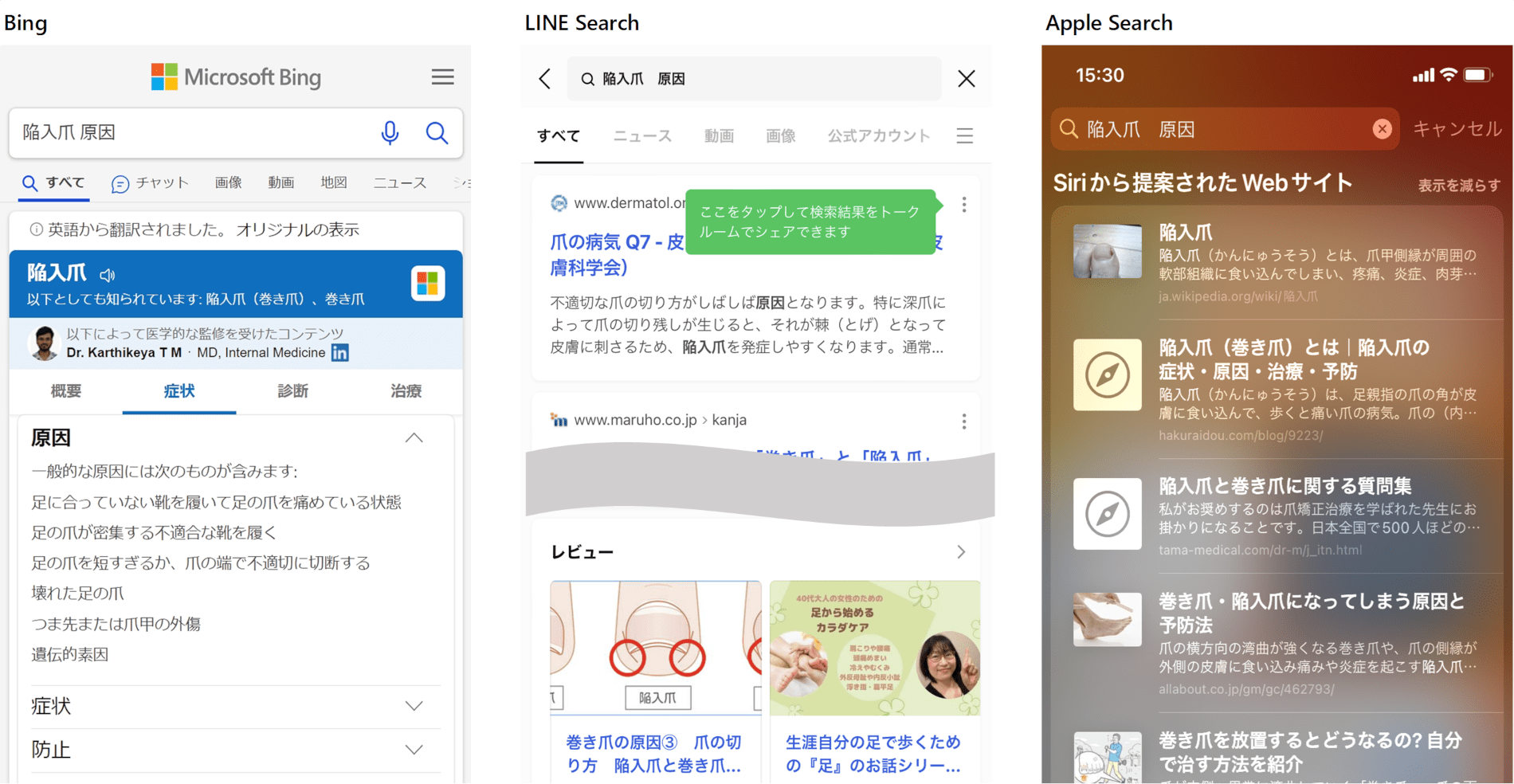Open 巻き爪を放置するとどうなるの result
The height and width of the screenshot is (784, 1514).
pos(1311,752)
